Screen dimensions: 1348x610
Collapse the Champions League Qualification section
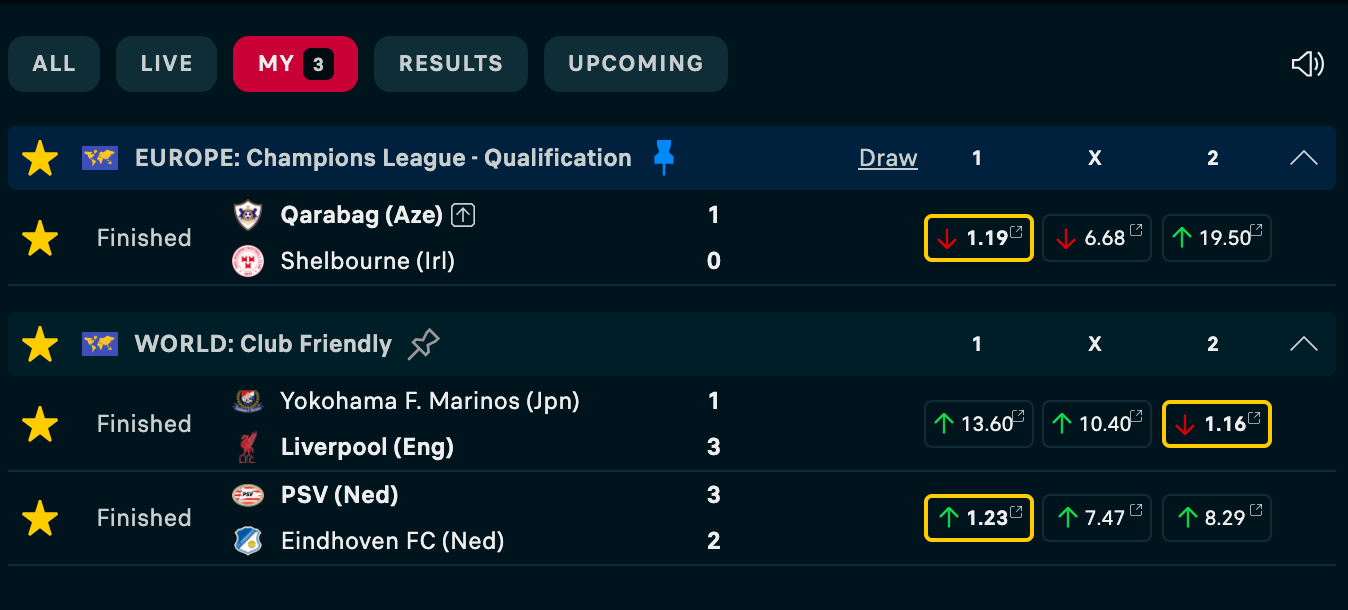(x=1303, y=158)
